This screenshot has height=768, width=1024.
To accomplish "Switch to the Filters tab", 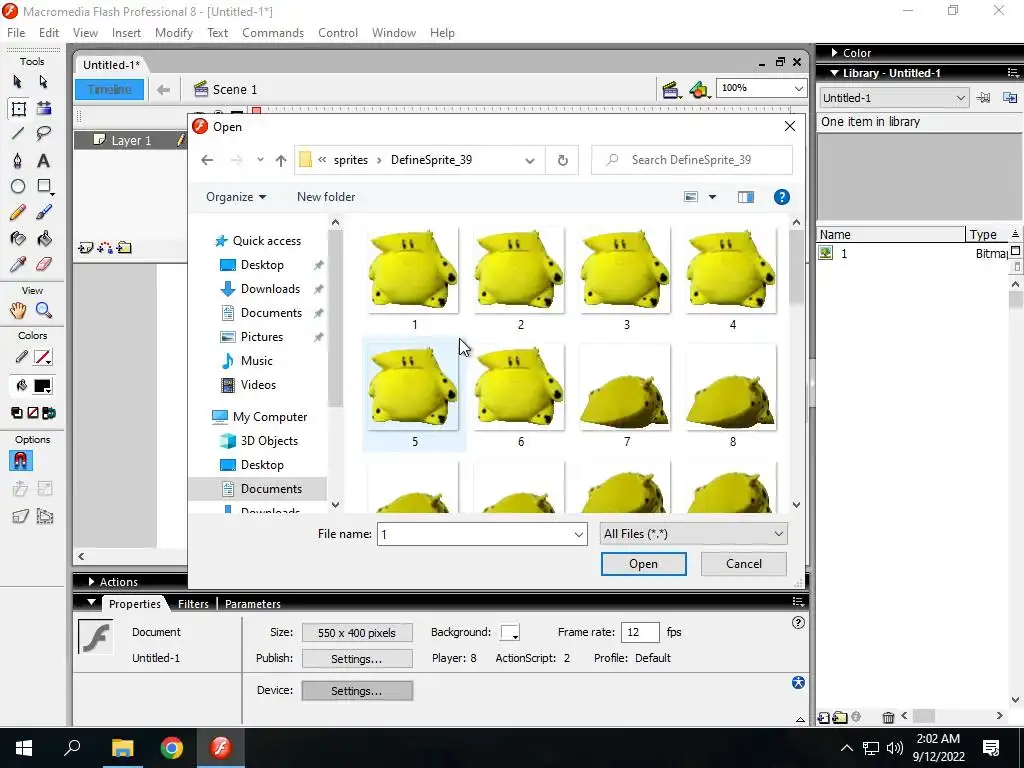I will tap(193, 604).
